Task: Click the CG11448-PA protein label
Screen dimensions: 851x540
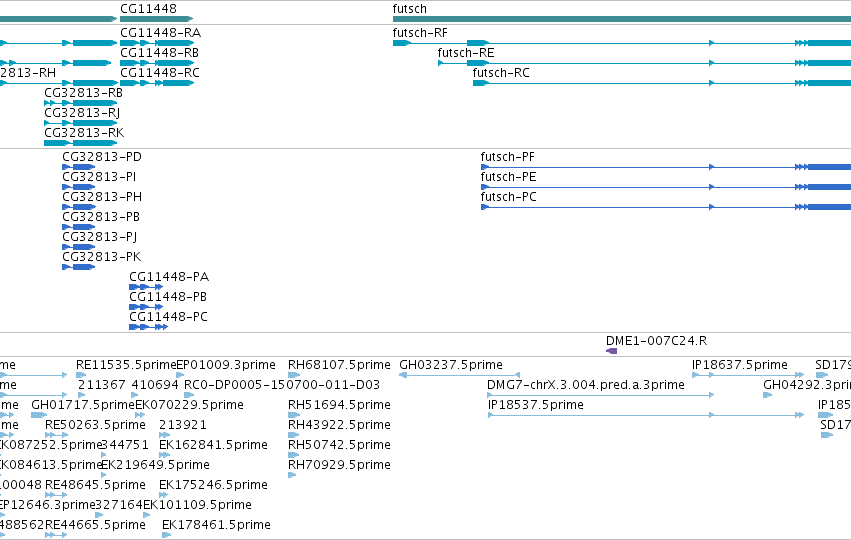Action: point(169,277)
